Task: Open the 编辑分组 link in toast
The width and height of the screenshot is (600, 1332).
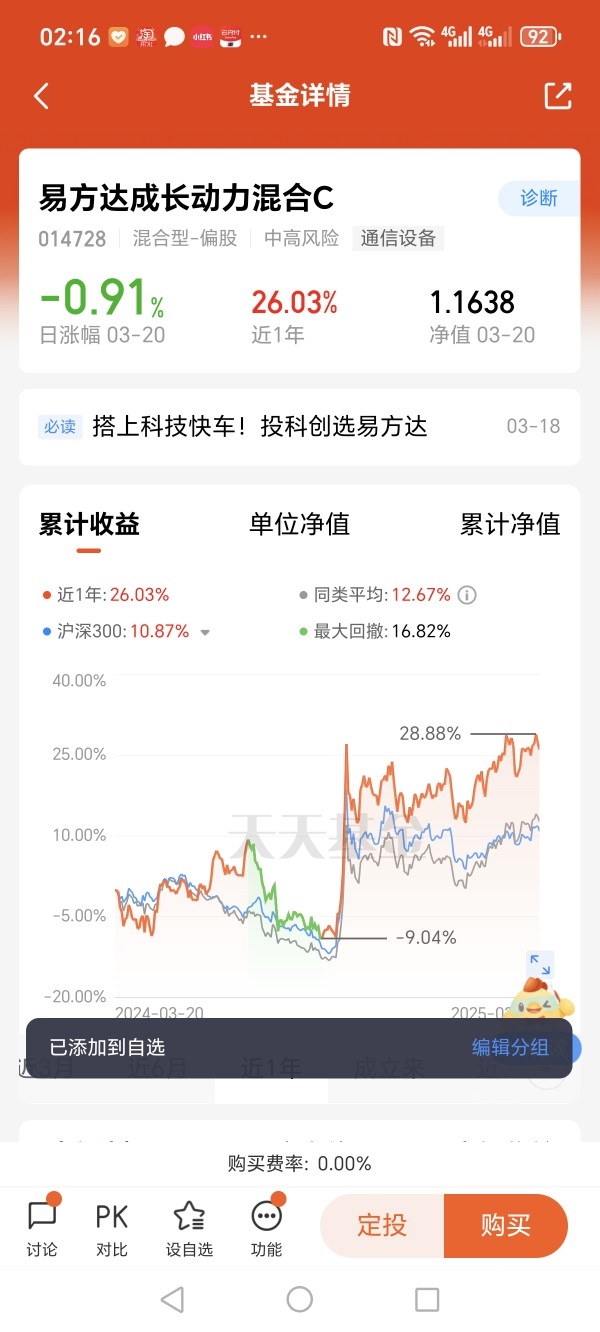Action: 510,1047
